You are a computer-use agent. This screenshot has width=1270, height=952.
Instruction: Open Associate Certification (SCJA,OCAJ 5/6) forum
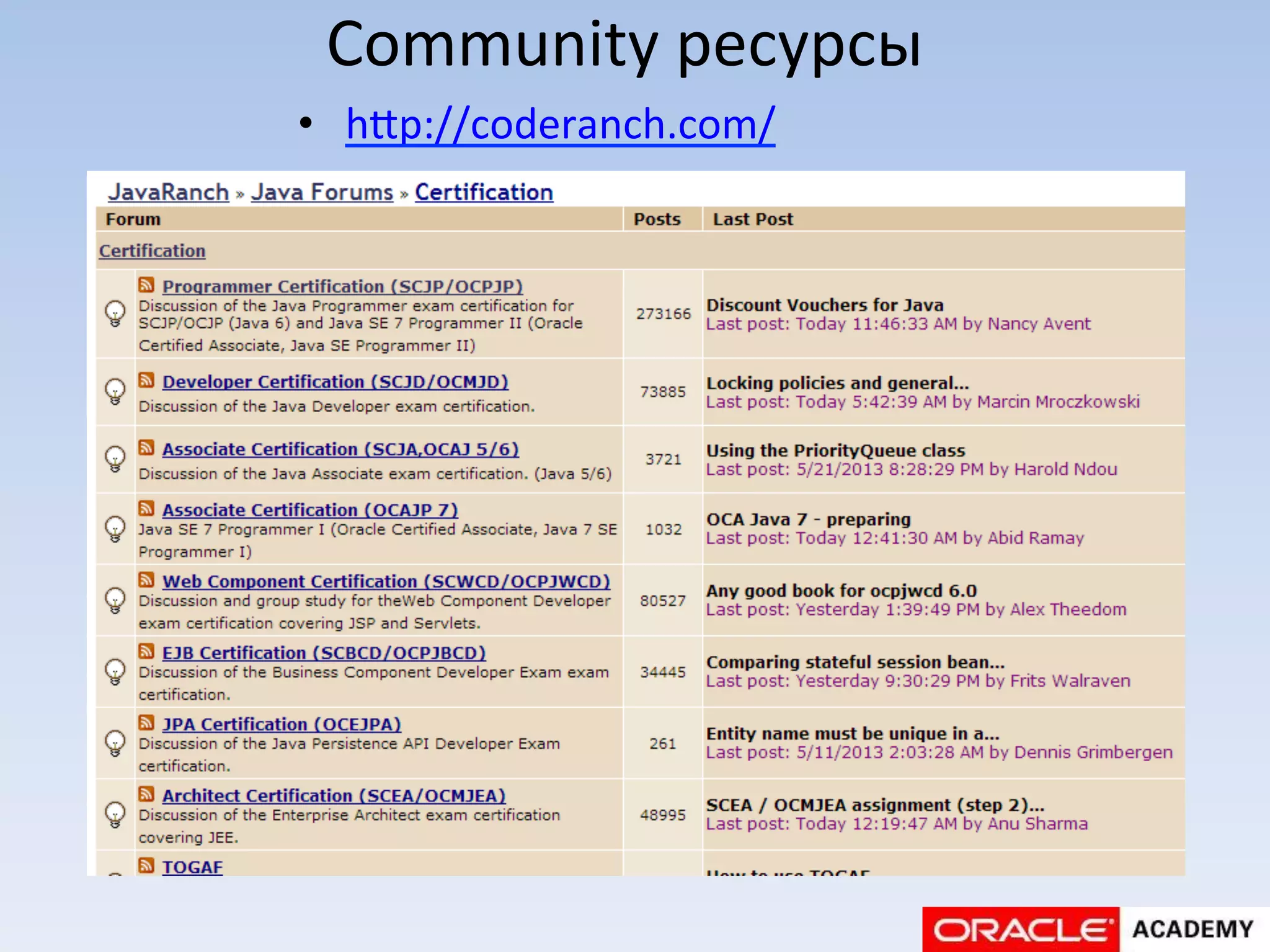pos(340,449)
